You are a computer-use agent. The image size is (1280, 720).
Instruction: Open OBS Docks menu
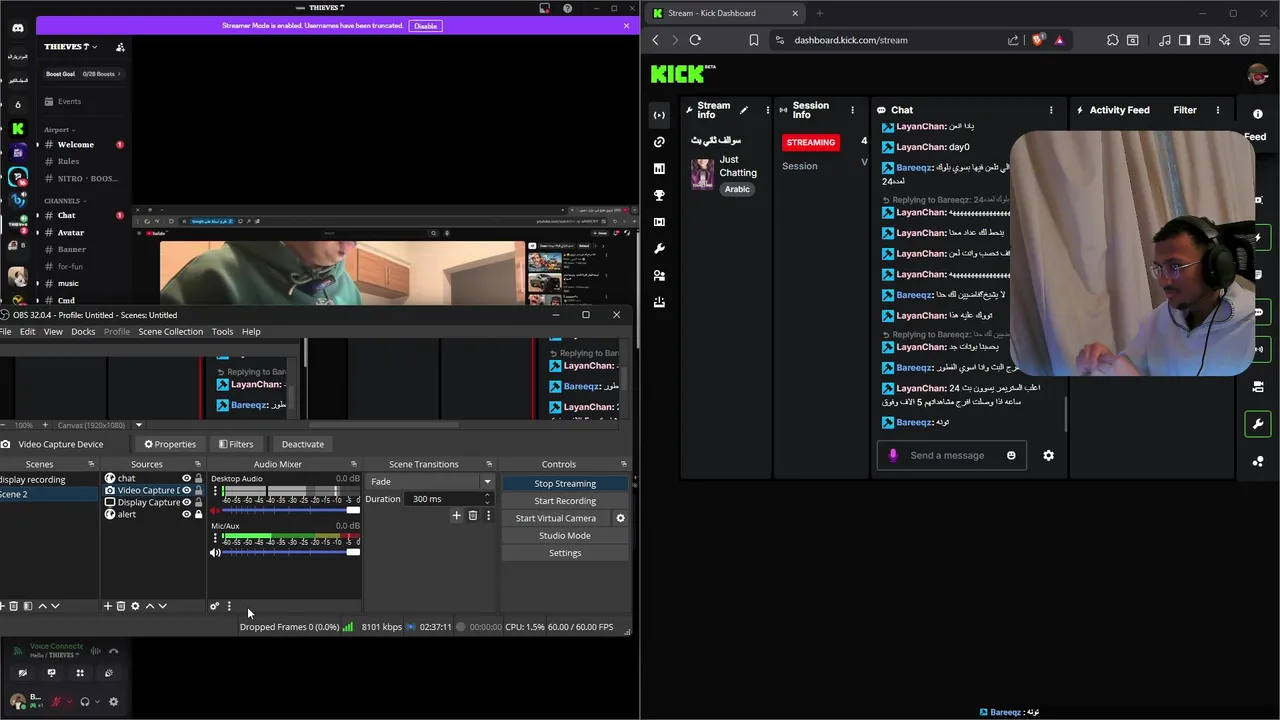[x=83, y=332]
